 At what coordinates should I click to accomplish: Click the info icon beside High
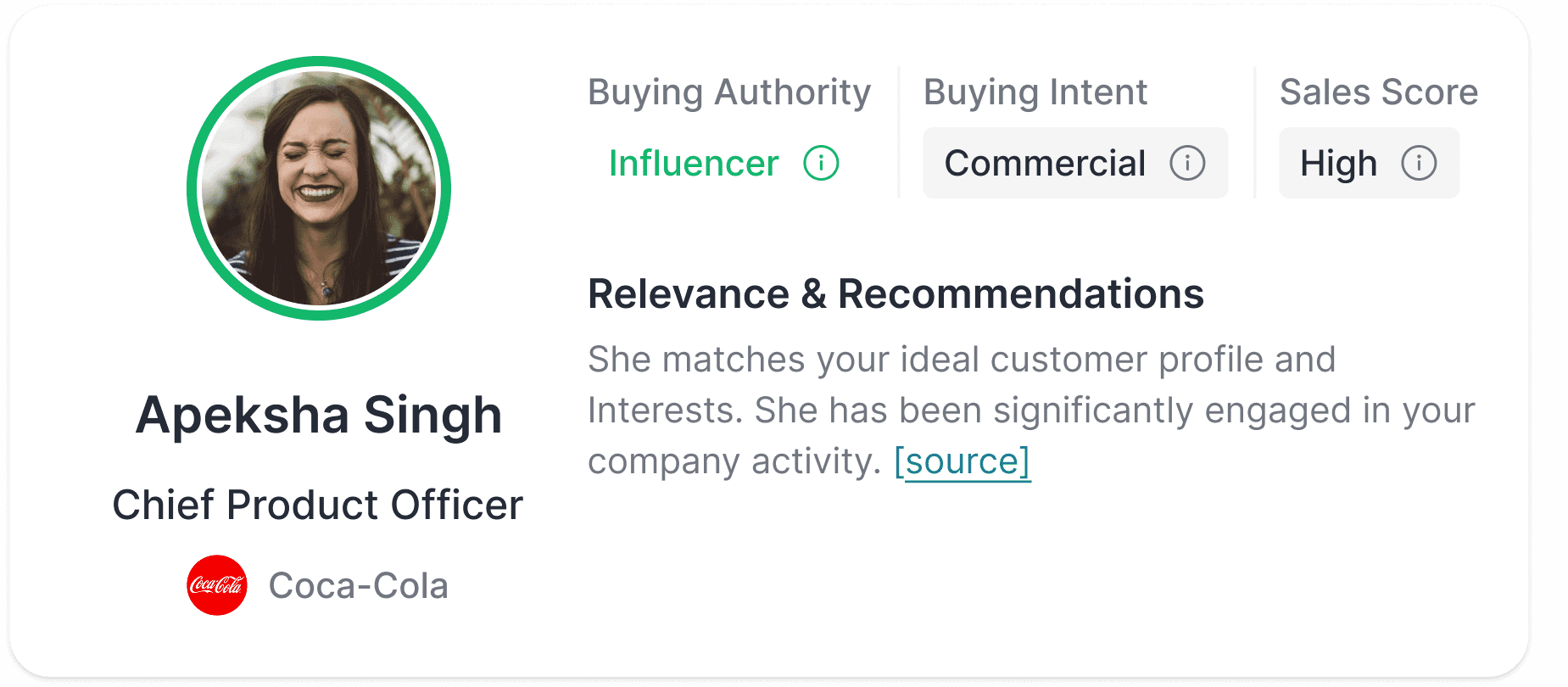(1419, 163)
